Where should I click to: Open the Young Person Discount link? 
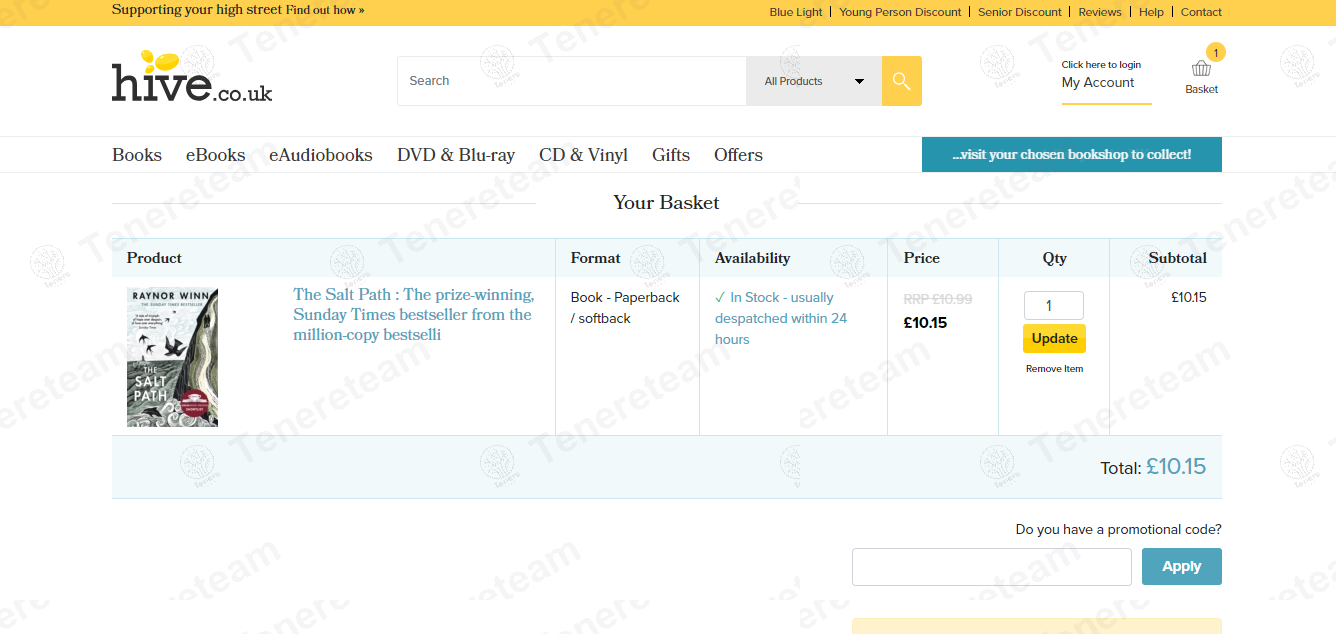click(900, 12)
